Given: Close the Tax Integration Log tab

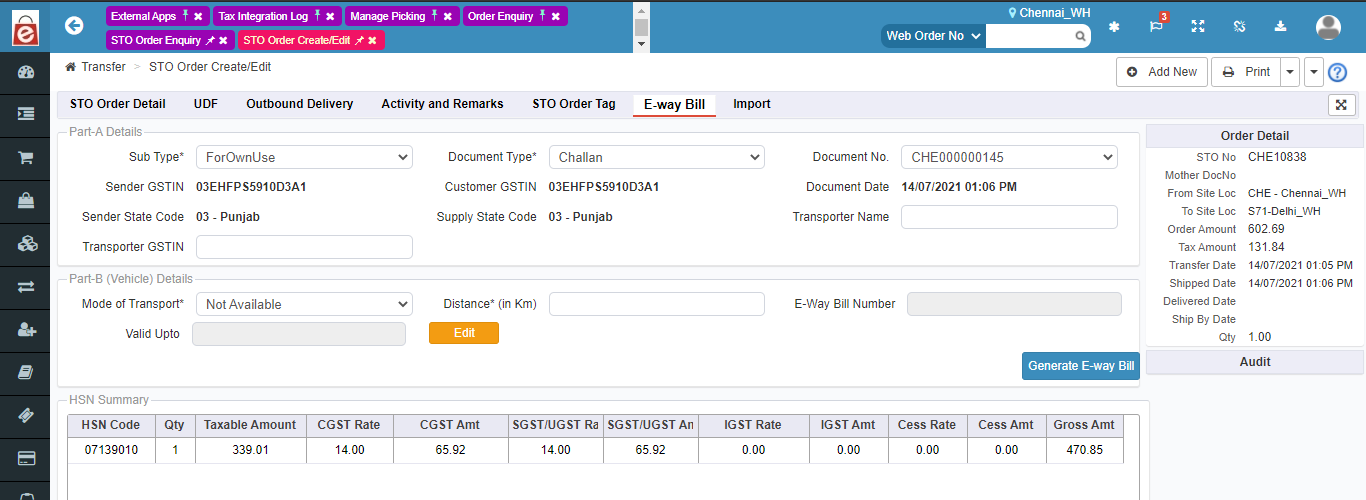Looking at the screenshot, I should [x=331, y=16].
